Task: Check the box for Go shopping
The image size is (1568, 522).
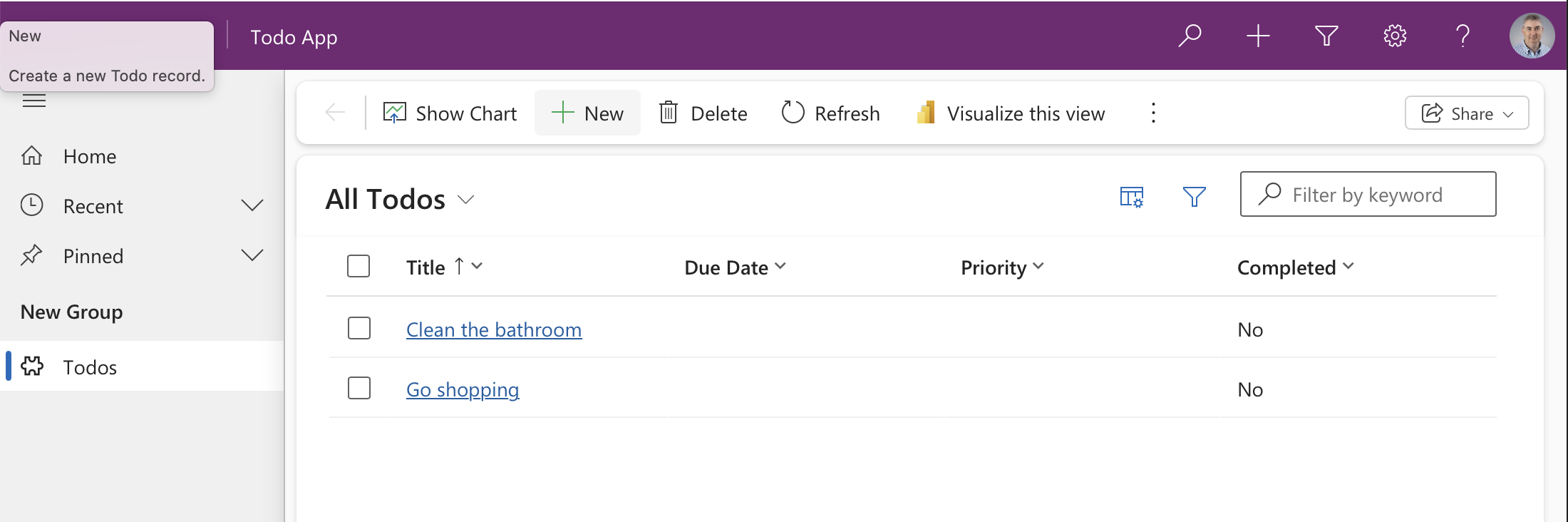Action: pos(359,388)
